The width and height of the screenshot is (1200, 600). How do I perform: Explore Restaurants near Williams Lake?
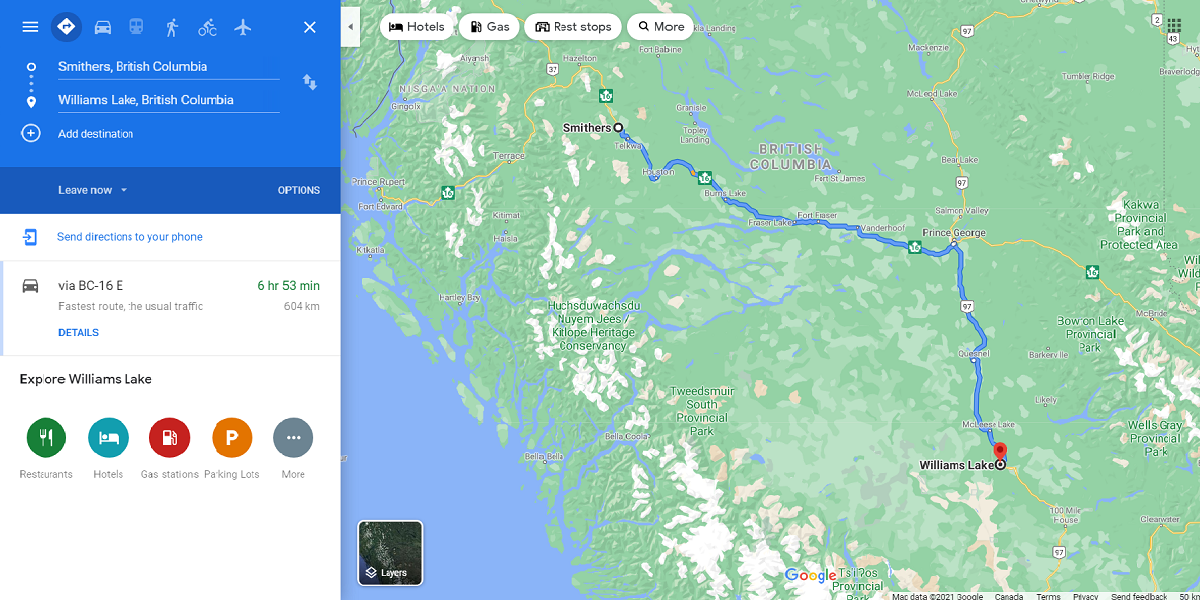tap(46, 438)
